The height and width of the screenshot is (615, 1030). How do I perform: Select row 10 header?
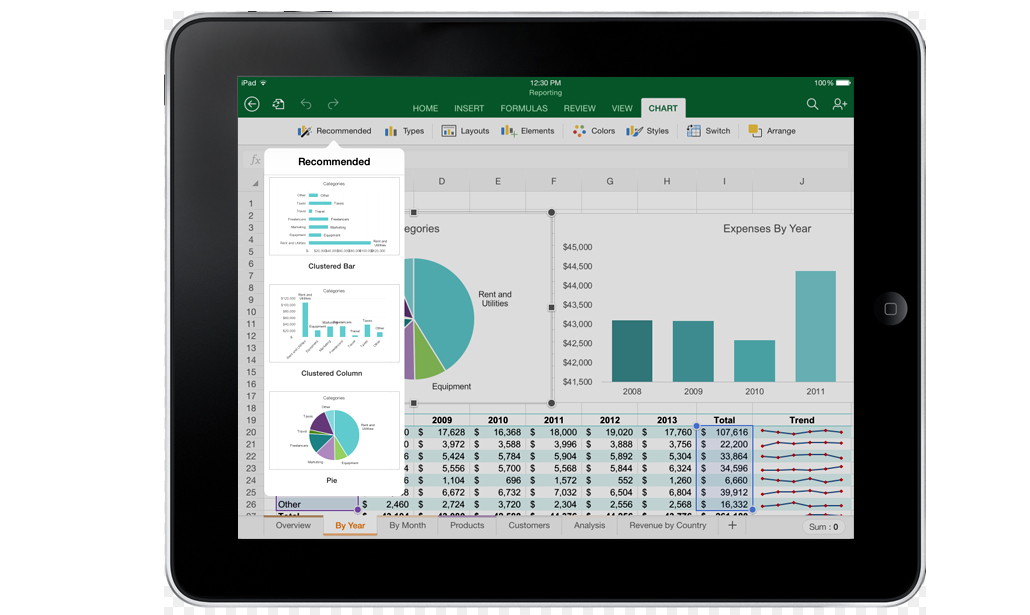tap(251, 312)
